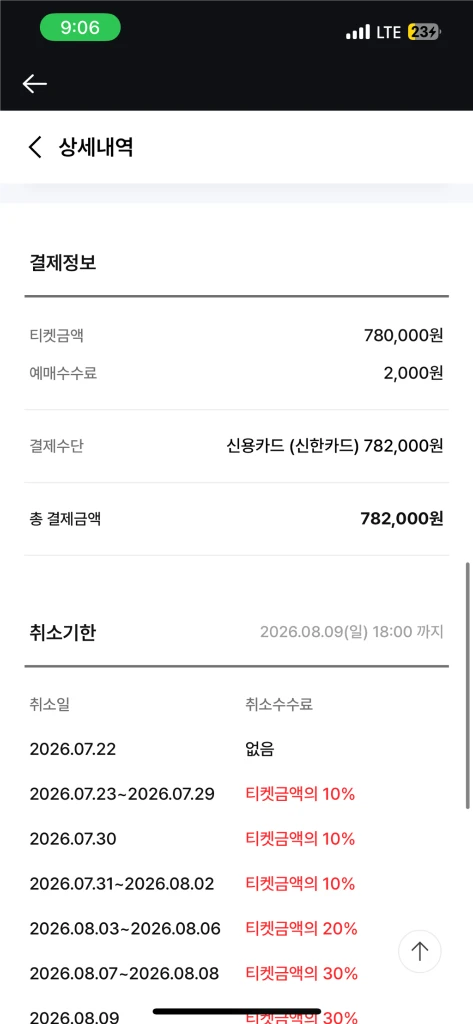Viewport: 473px width, 1024px height.
Task: Tap the 2026.08.03~2026.08.06 20% fee row
Action: (x=236, y=928)
